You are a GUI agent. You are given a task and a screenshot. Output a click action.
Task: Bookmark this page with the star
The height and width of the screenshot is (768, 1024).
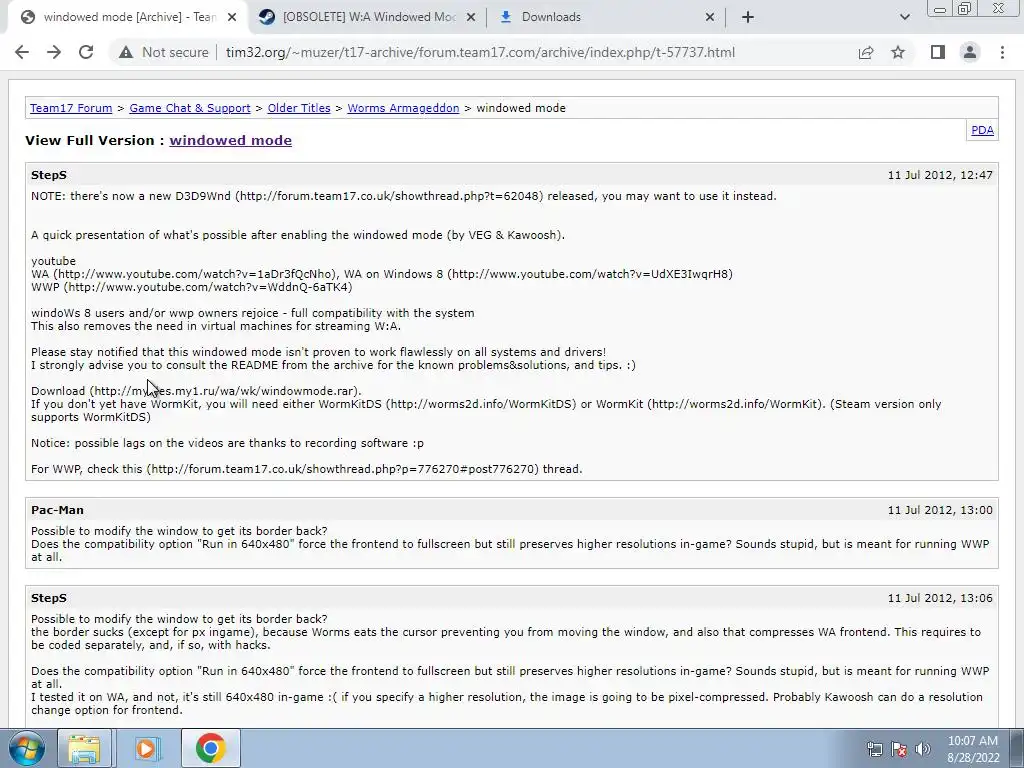click(898, 52)
